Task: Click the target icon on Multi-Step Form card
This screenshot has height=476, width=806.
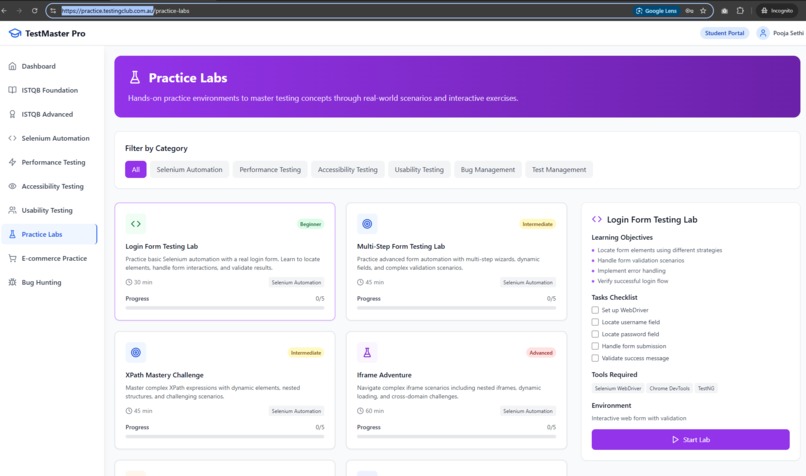Action: [x=367, y=224]
